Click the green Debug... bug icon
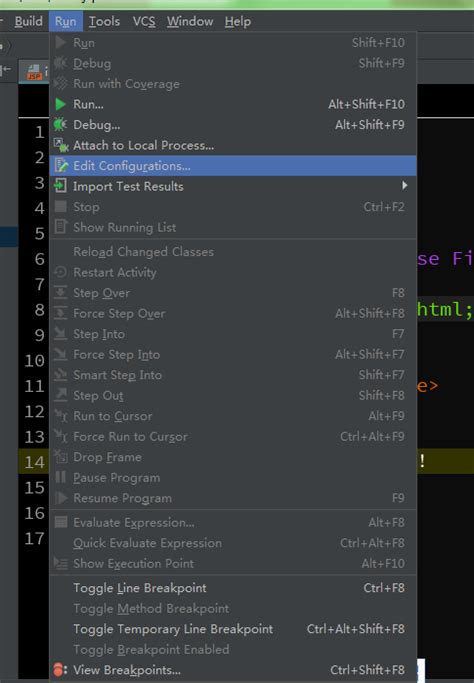The image size is (474, 683). pyautogui.click(x=60, y=125)
